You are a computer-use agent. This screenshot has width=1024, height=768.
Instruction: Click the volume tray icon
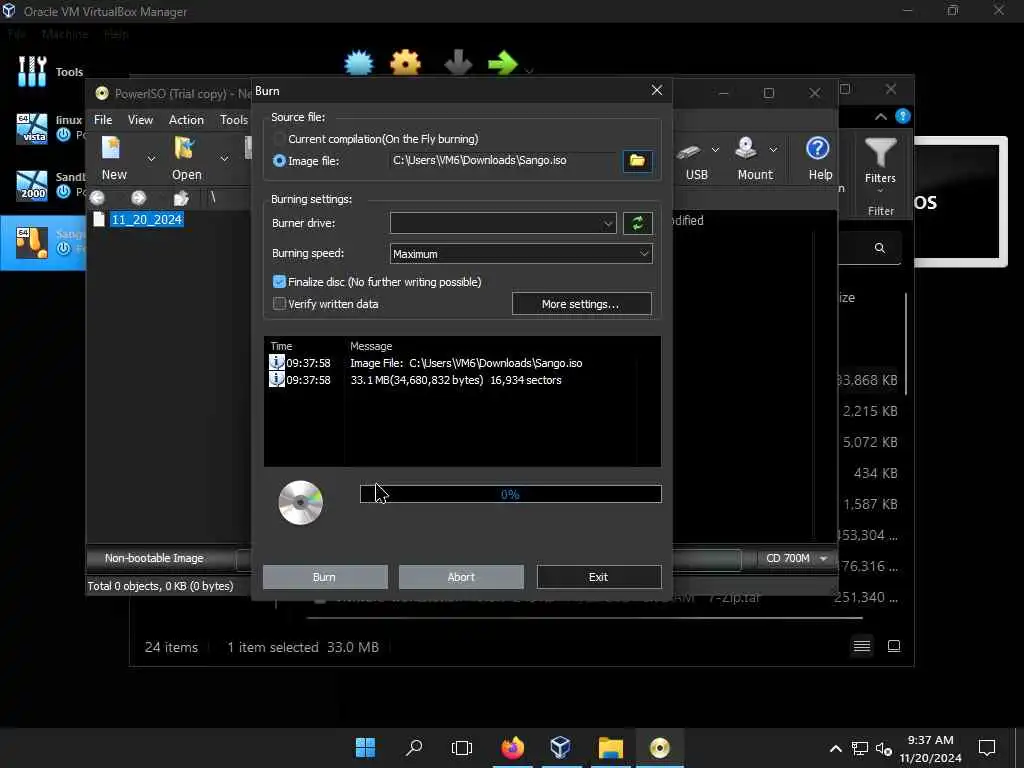(x=884, y=748)
